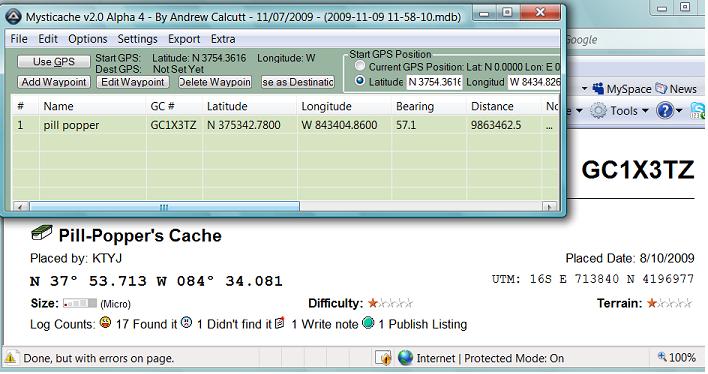
Task: Click the Tools gear icon in browser
Action: coord(599,111)
